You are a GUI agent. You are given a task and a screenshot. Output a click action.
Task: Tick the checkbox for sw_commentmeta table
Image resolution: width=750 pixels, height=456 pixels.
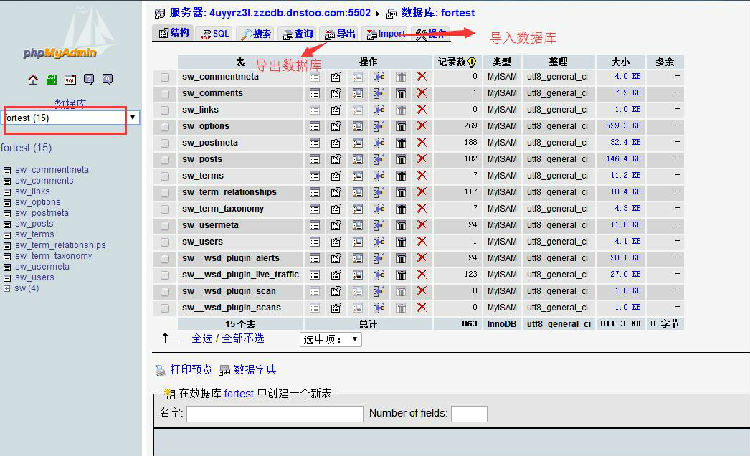(165, 77)
